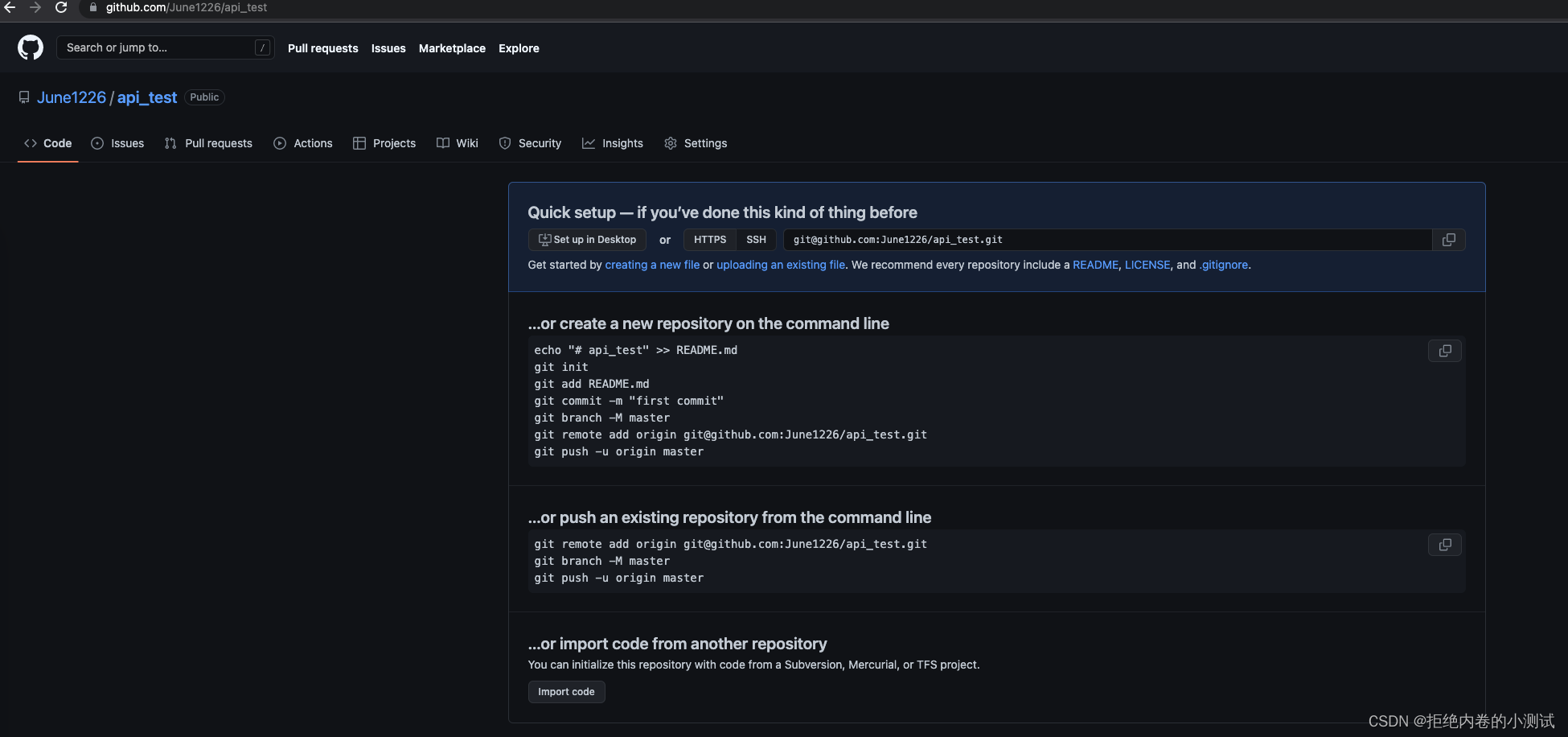Open Pull requests in top navigation
This screenshot has height=737, width=1568.
coord(323,48)
